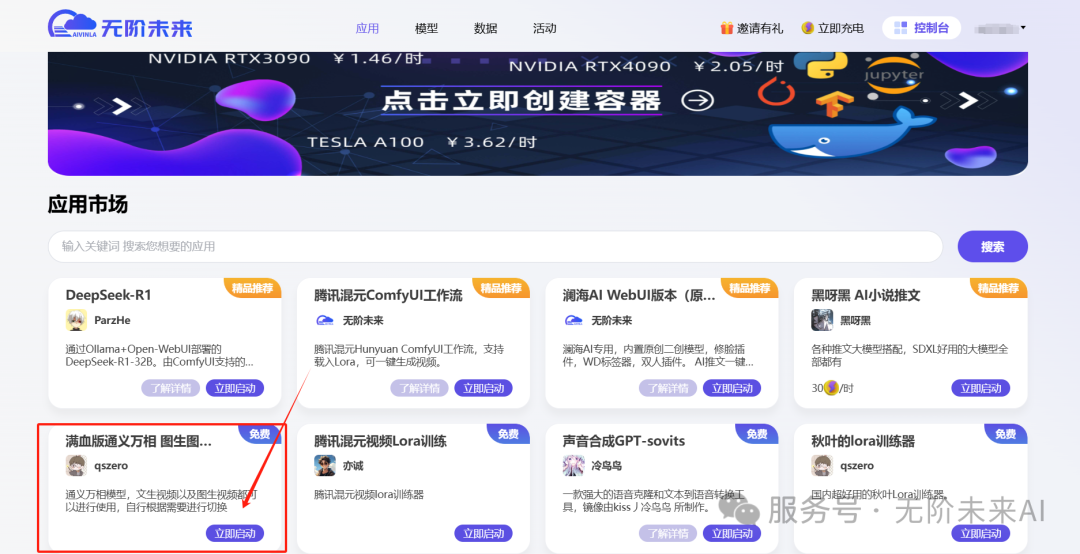Click the 邀请有礼 link text
This screenshot has height=554, width=1080.
pyautogui.click(x=760, y=28)
